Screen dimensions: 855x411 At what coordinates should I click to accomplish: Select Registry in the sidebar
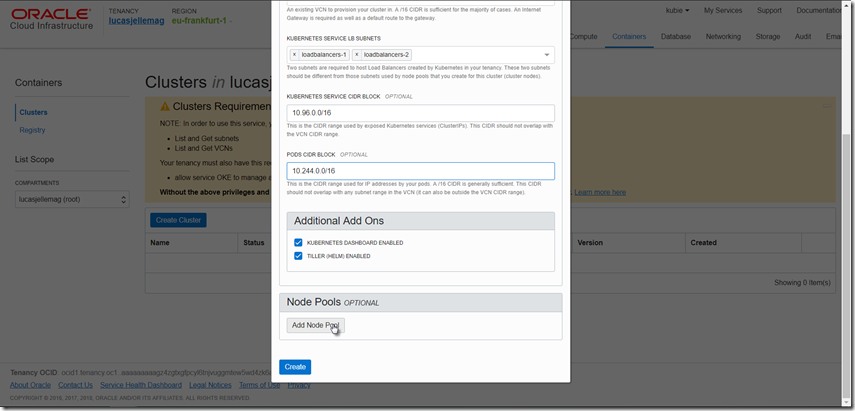[x=32, y=130]
